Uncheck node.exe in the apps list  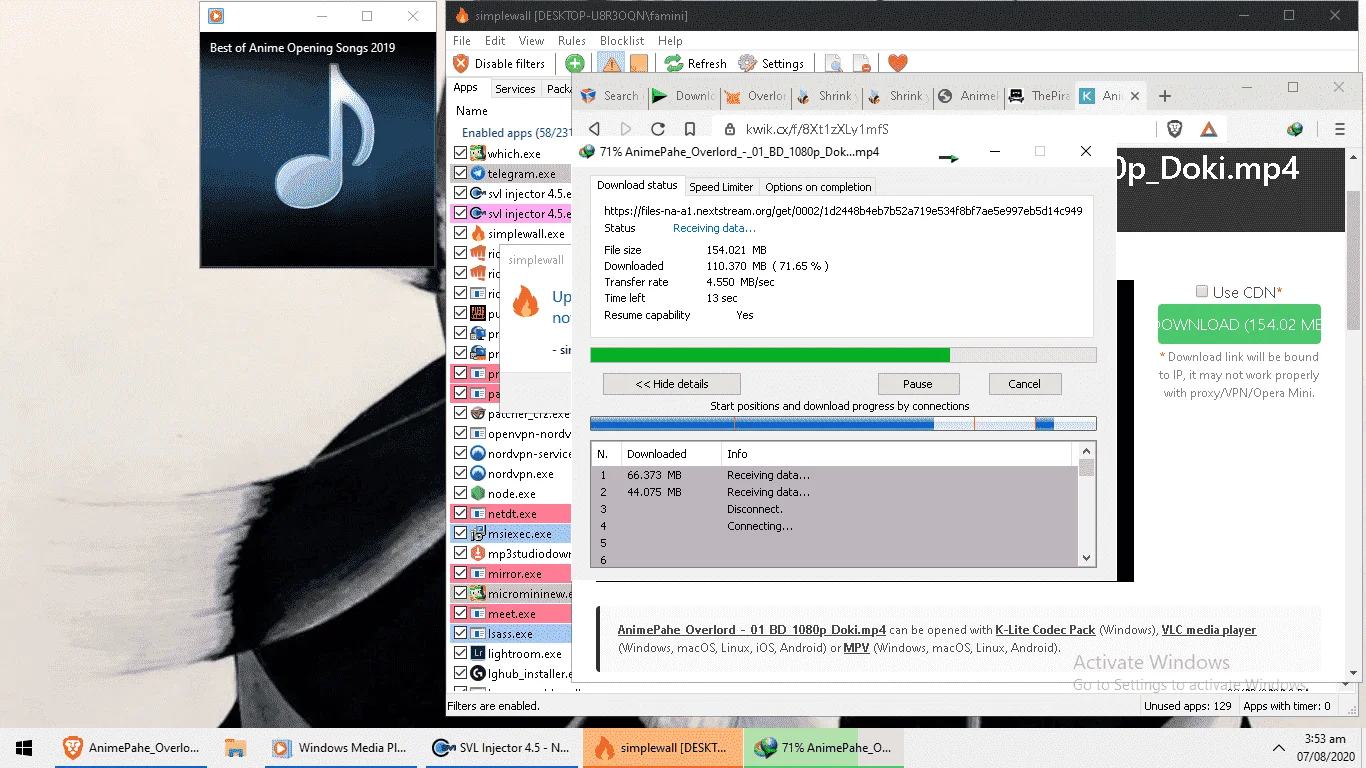(460, 493)
